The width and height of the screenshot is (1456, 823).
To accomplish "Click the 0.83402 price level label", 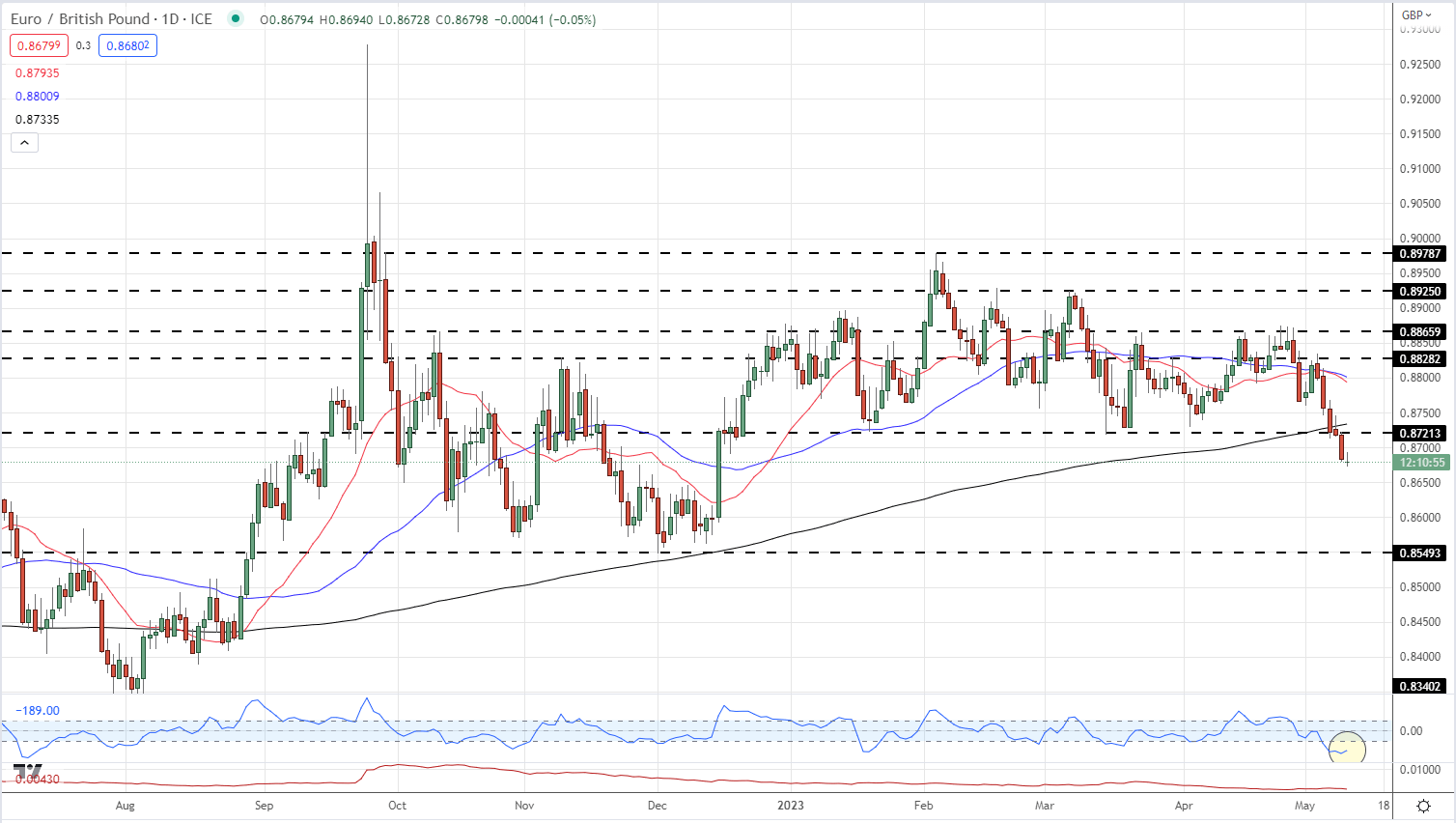I will coord(1420,687).
